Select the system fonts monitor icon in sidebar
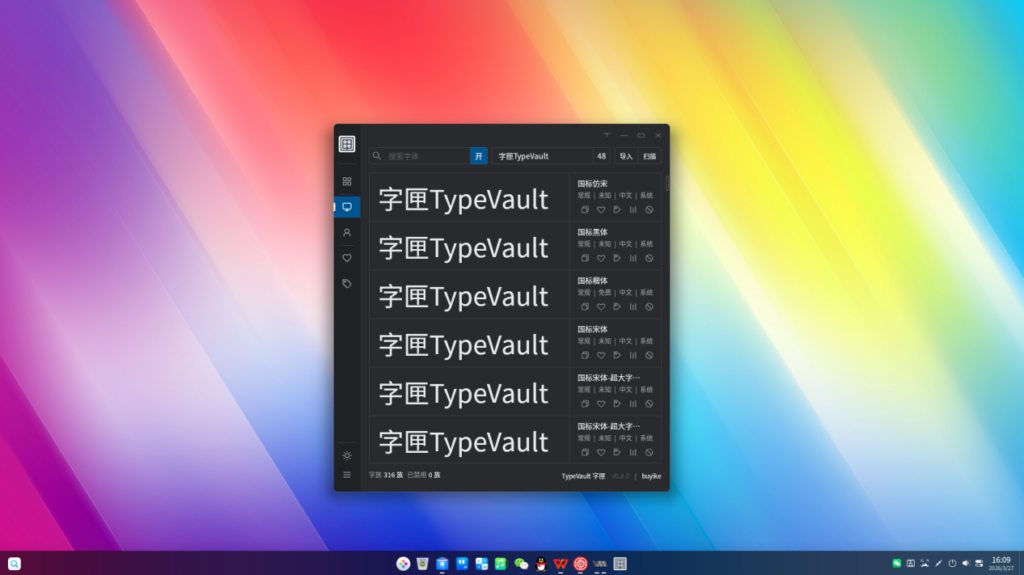The width and height of the screenshot is (1024, 575). [347, 207]
